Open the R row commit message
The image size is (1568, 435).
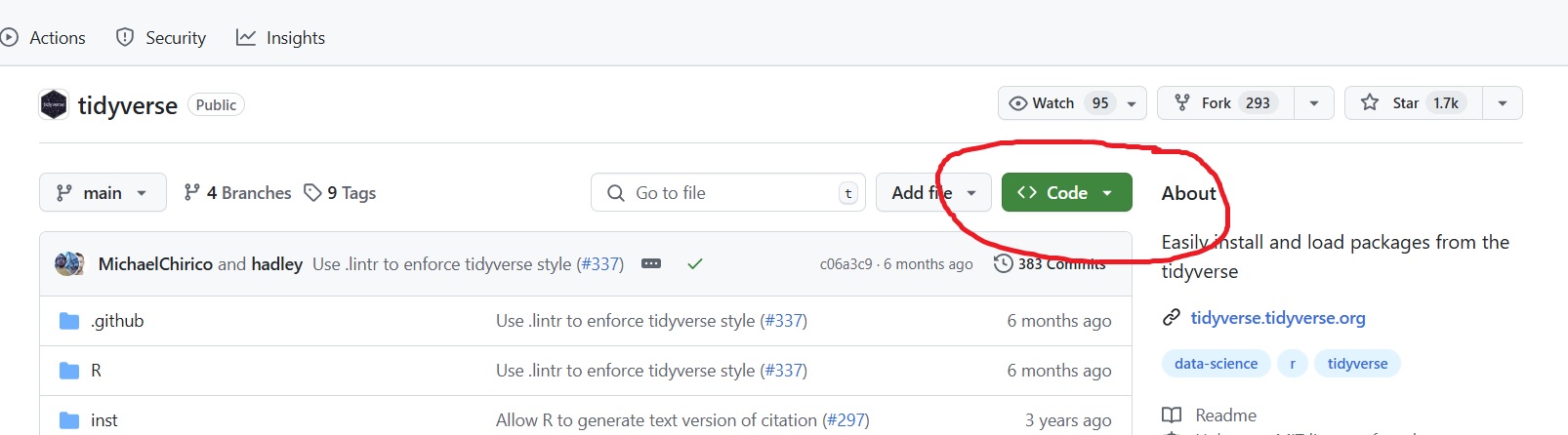click(x=625, y=371)
